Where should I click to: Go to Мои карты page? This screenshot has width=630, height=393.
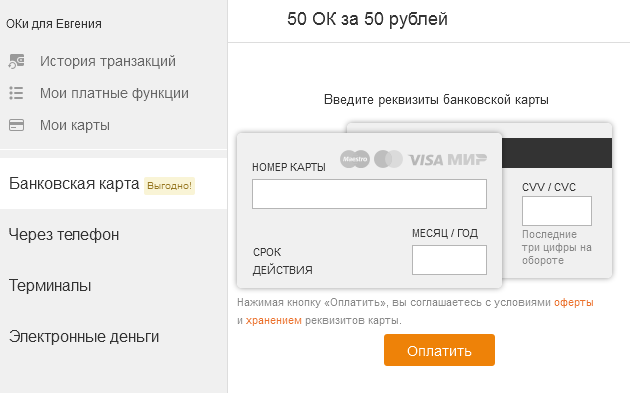tap(75, 125)
